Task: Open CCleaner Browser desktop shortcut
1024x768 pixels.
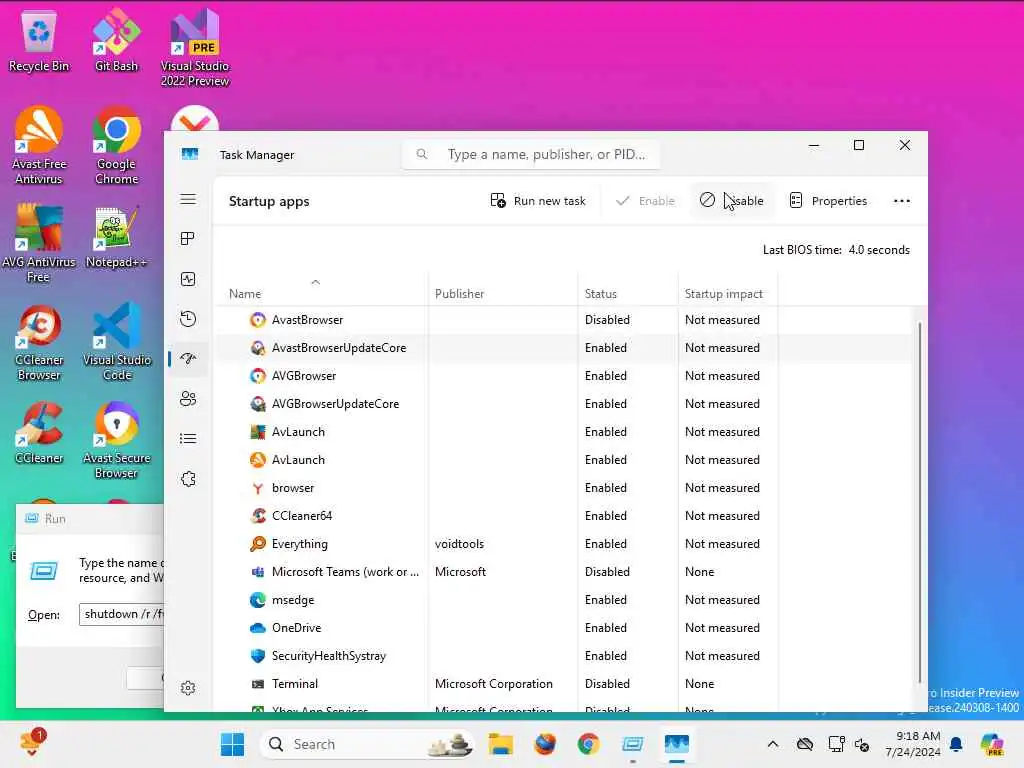Action: [39, 342]
